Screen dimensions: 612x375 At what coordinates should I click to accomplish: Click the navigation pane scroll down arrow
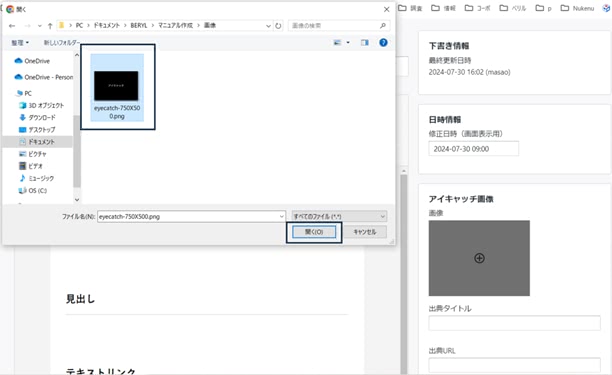point(77,200)
